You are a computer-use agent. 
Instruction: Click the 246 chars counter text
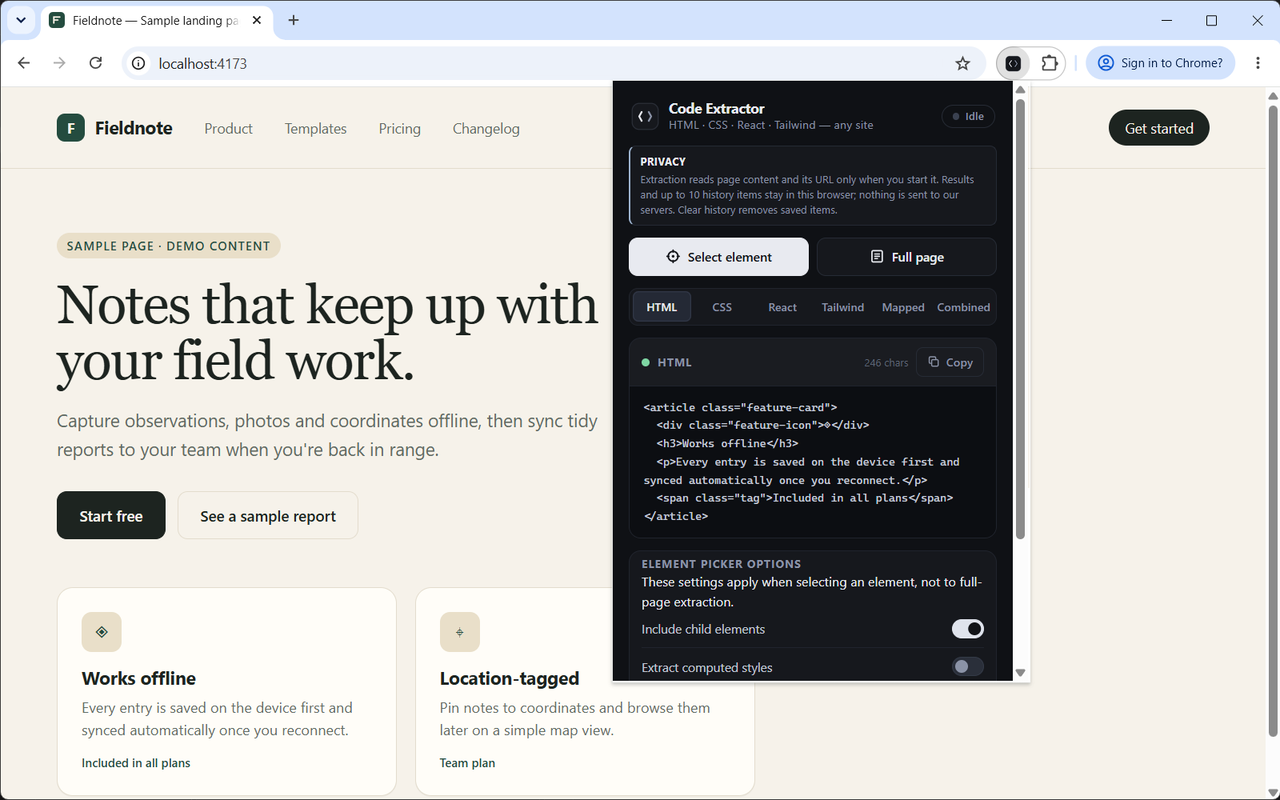[x=886, y=363]
